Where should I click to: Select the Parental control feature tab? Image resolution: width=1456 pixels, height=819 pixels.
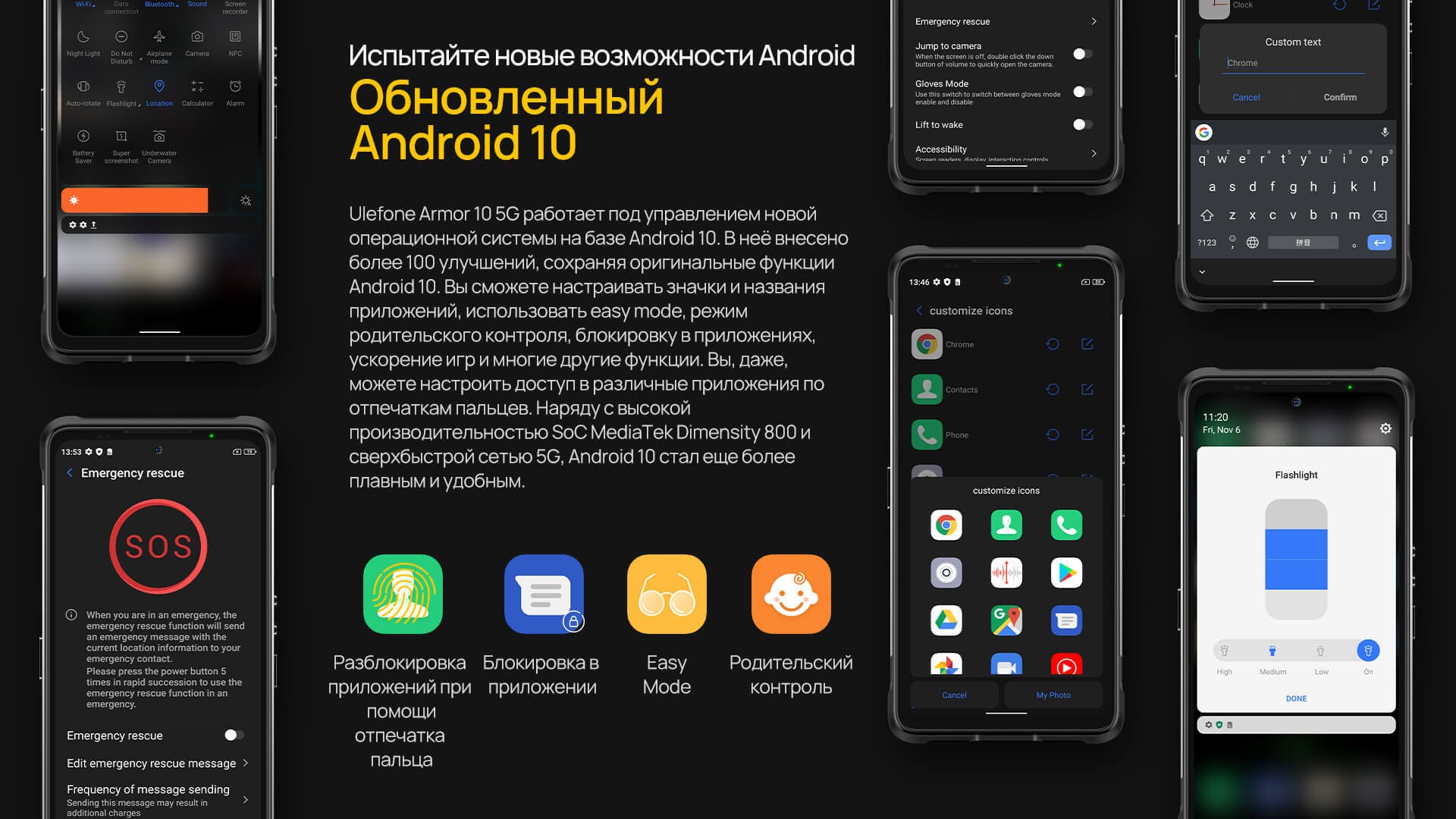[x=791, y=624]
